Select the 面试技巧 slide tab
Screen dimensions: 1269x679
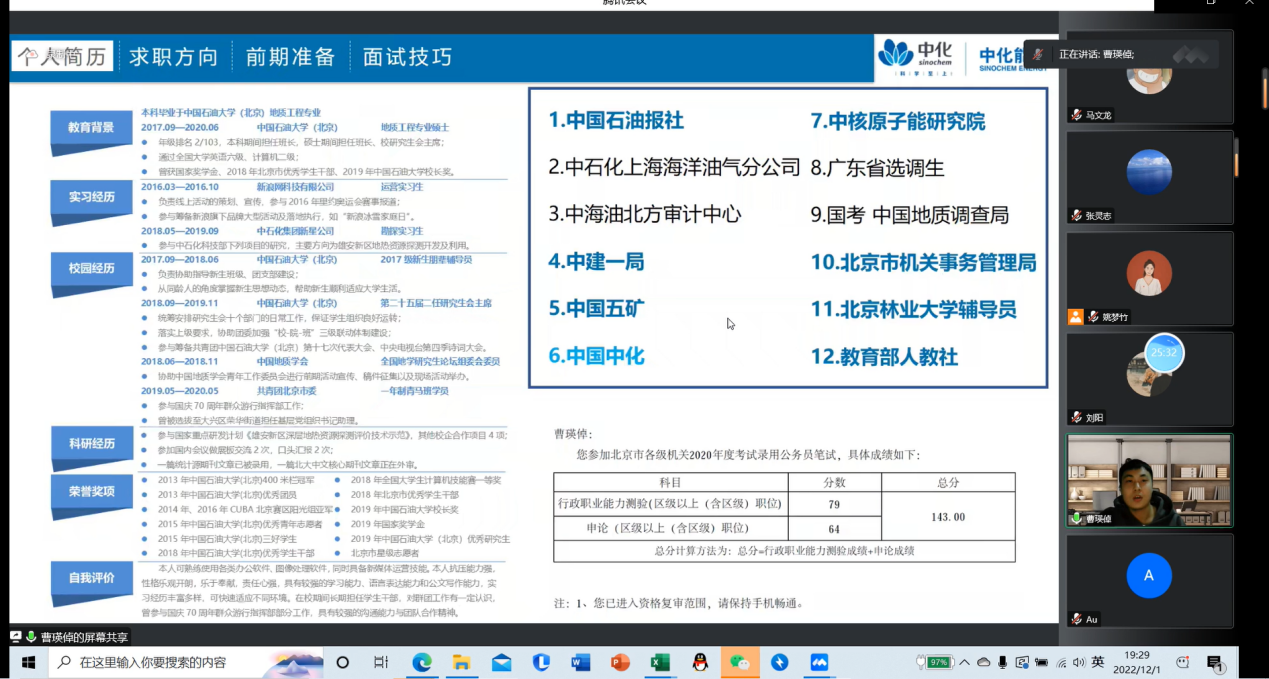pyautogui.click(x=407, y=57)
